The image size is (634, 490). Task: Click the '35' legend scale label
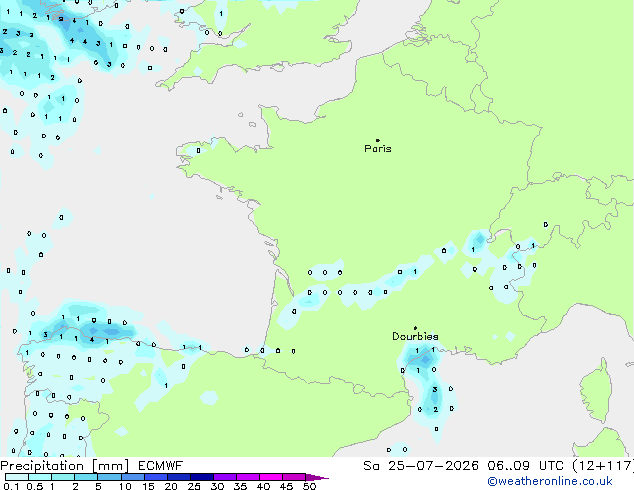pos(240,486)
